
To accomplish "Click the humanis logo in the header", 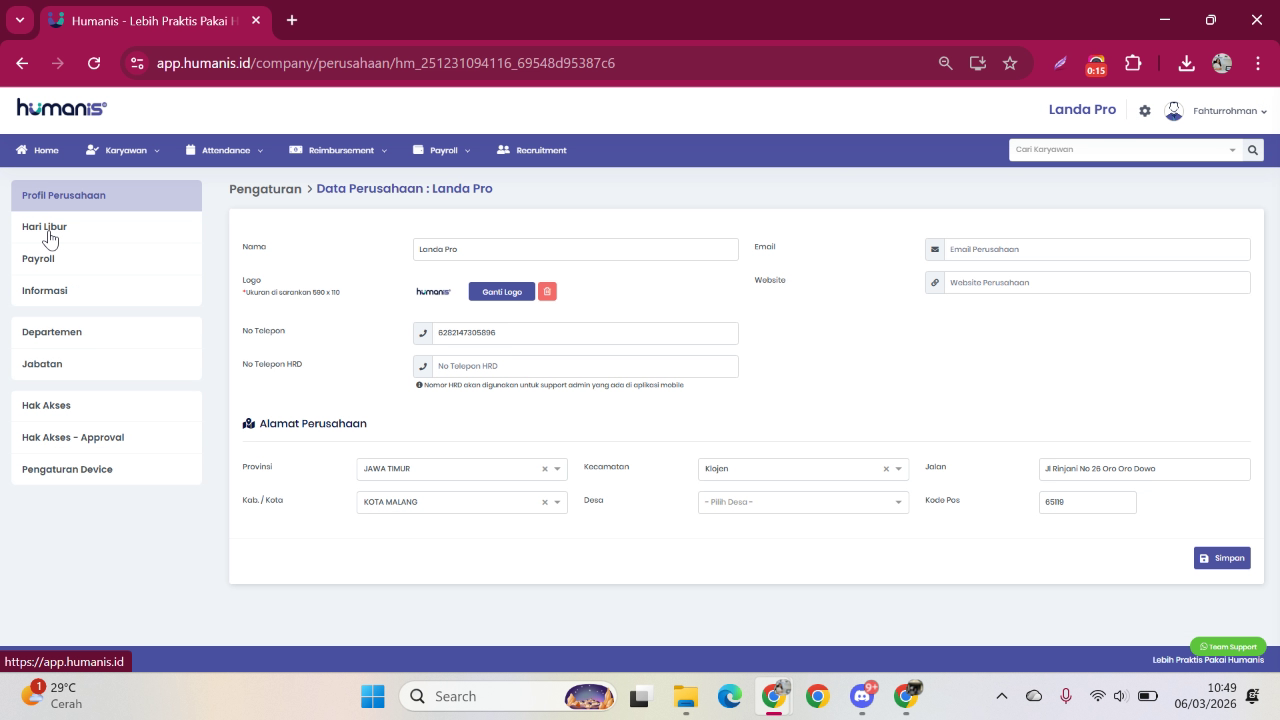I will 62,108.
